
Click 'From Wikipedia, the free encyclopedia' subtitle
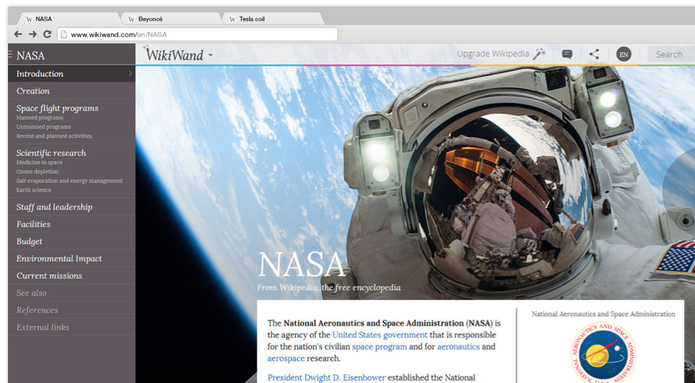(329, 288)
